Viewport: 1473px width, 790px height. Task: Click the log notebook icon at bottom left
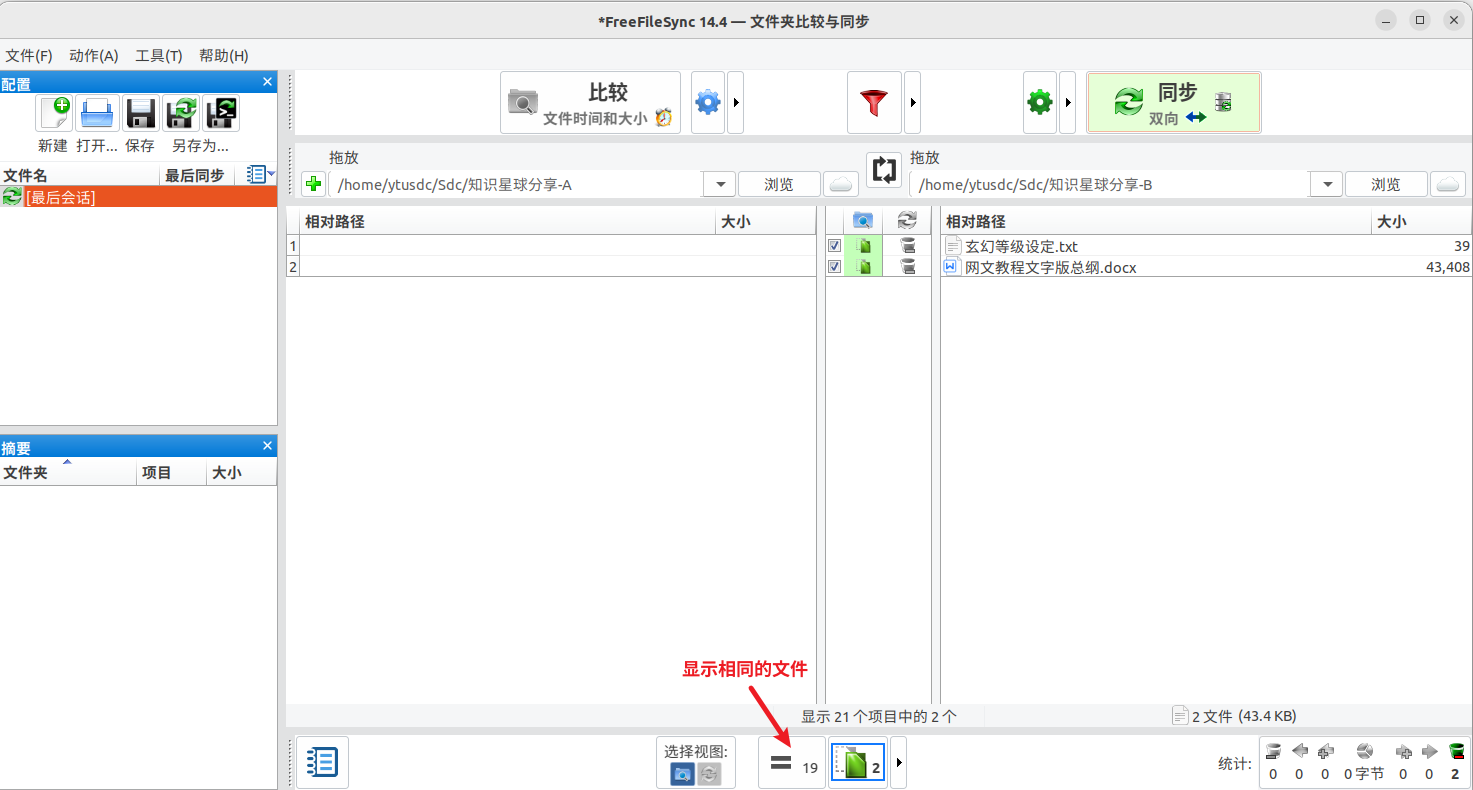tap(321, 762)
